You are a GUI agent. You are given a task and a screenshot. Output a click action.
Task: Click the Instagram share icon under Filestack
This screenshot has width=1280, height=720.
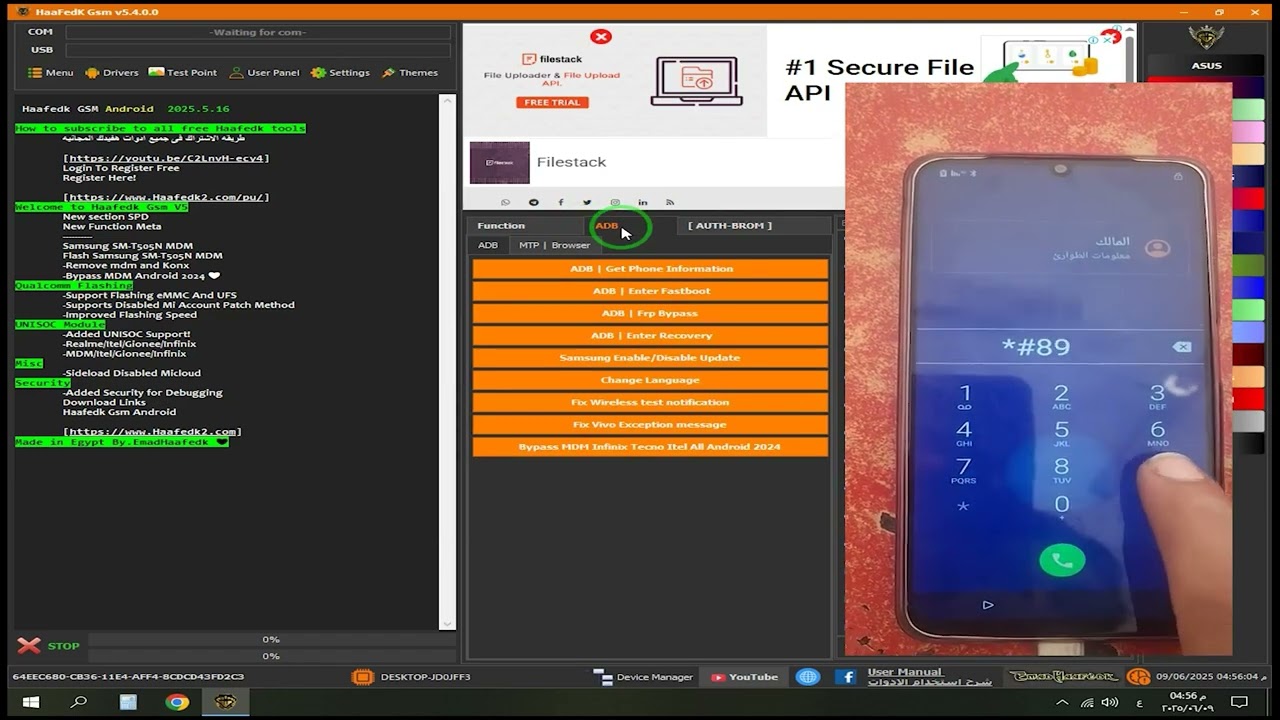[x=615, y=202]
